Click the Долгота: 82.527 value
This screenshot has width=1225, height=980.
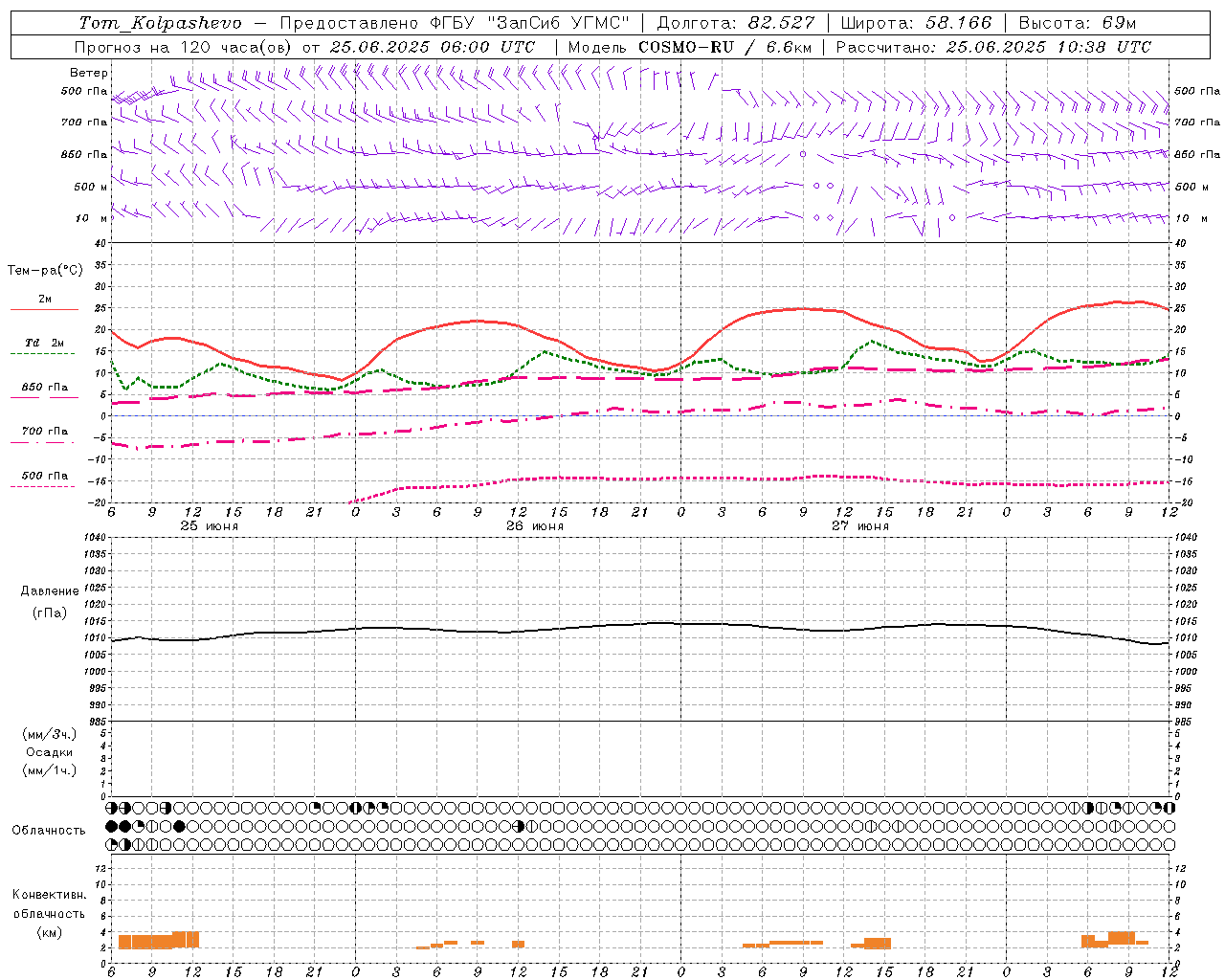pyautogui.click(x=736, y=23)
